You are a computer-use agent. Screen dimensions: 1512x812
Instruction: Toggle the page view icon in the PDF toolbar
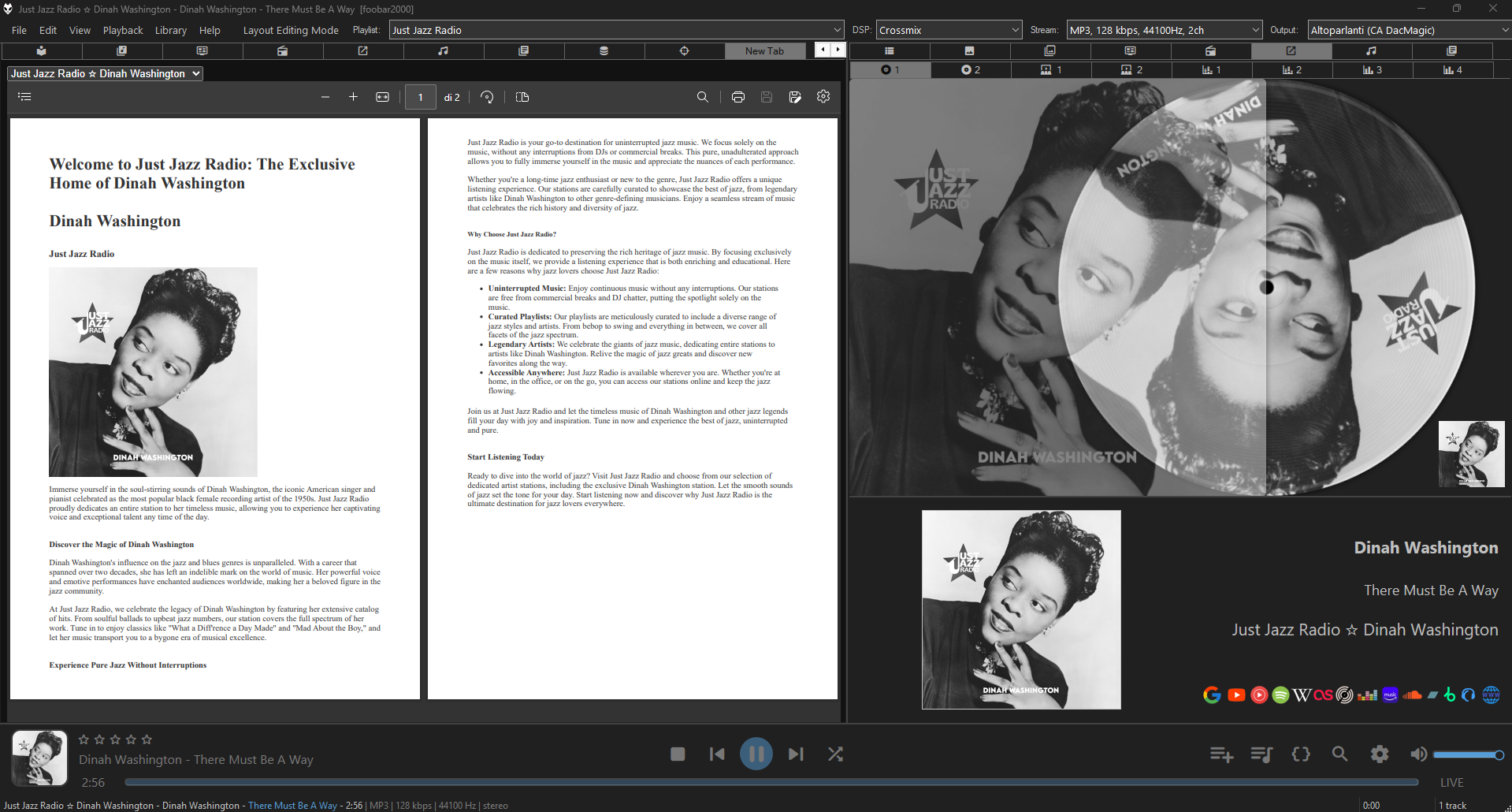tap(522, 97)
